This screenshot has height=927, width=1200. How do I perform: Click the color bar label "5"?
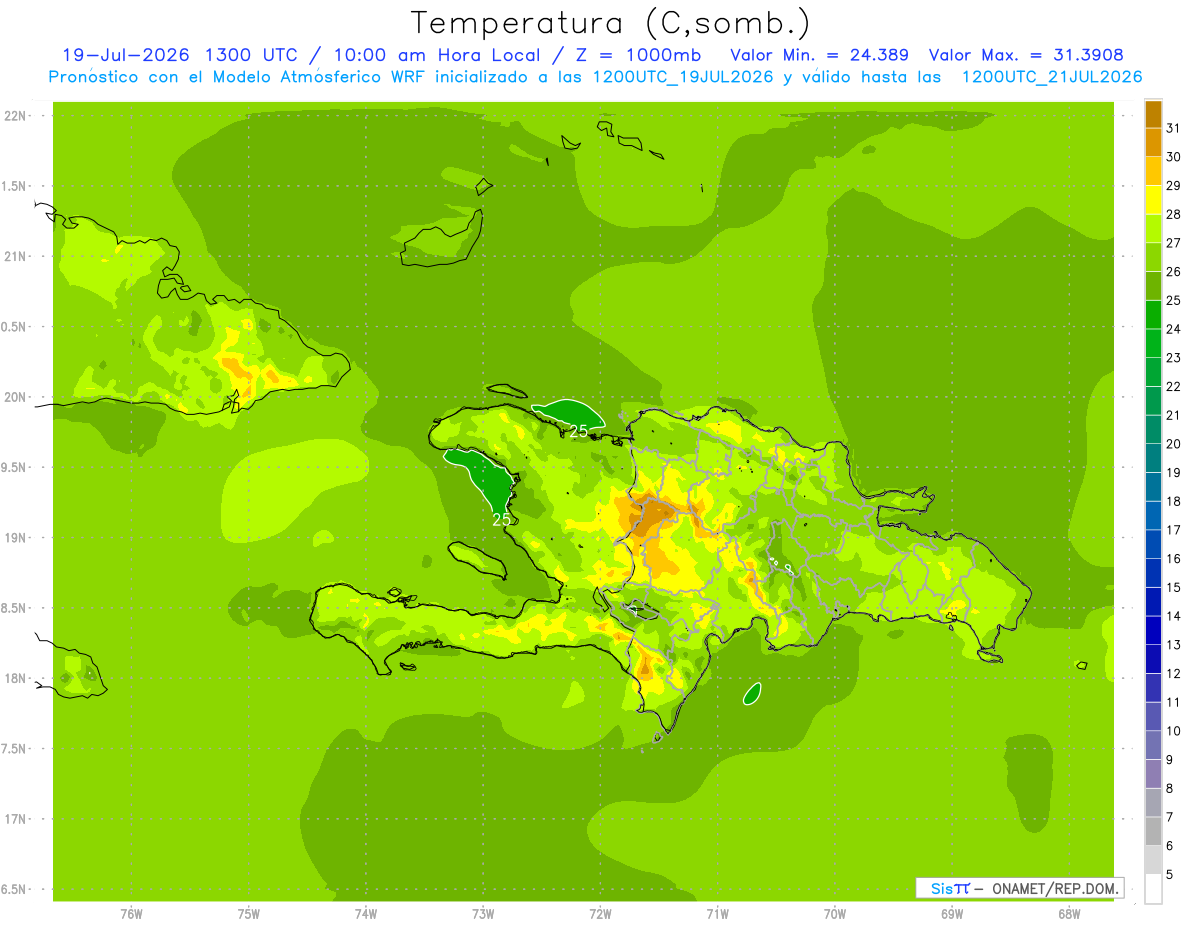pyautogui.click(x=1171, y=875)
